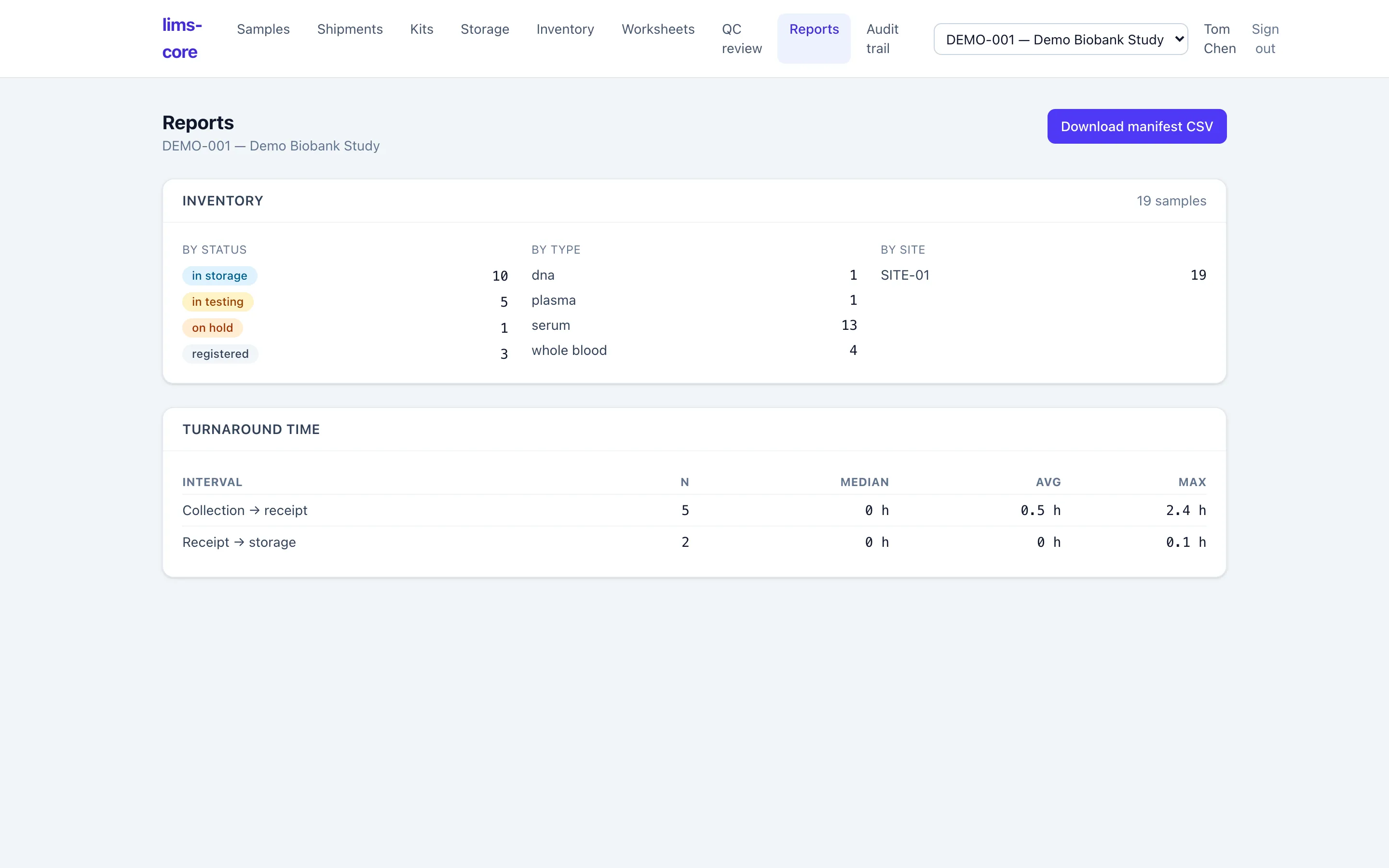Click the SITE-01 count of 19
This screenshot has height=868, width=1389.
point(1198,275)
